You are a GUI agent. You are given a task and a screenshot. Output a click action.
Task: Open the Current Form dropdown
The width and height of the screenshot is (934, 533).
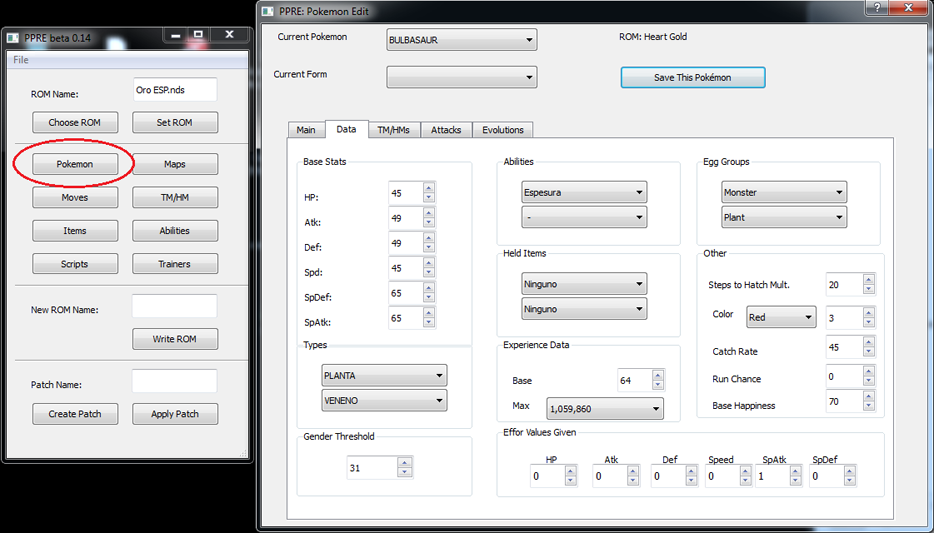pos(461,77)
